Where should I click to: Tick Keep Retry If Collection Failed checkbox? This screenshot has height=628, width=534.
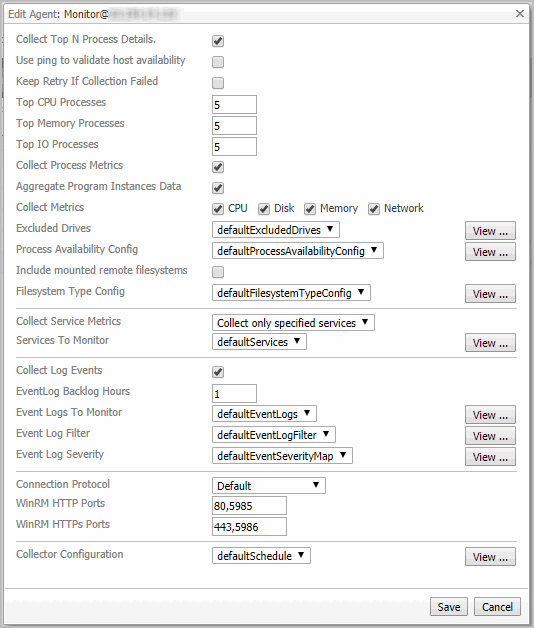point(218,83)
